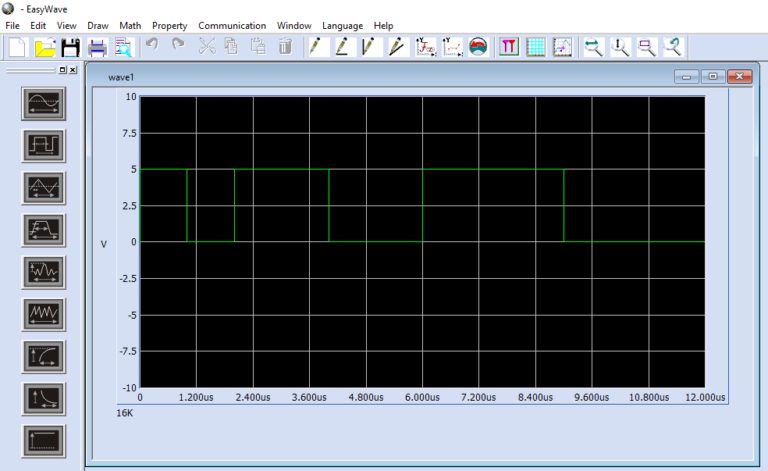The image size is (768, 471).
Task: Click the 16K sample length label
Action: coord(125,412)
